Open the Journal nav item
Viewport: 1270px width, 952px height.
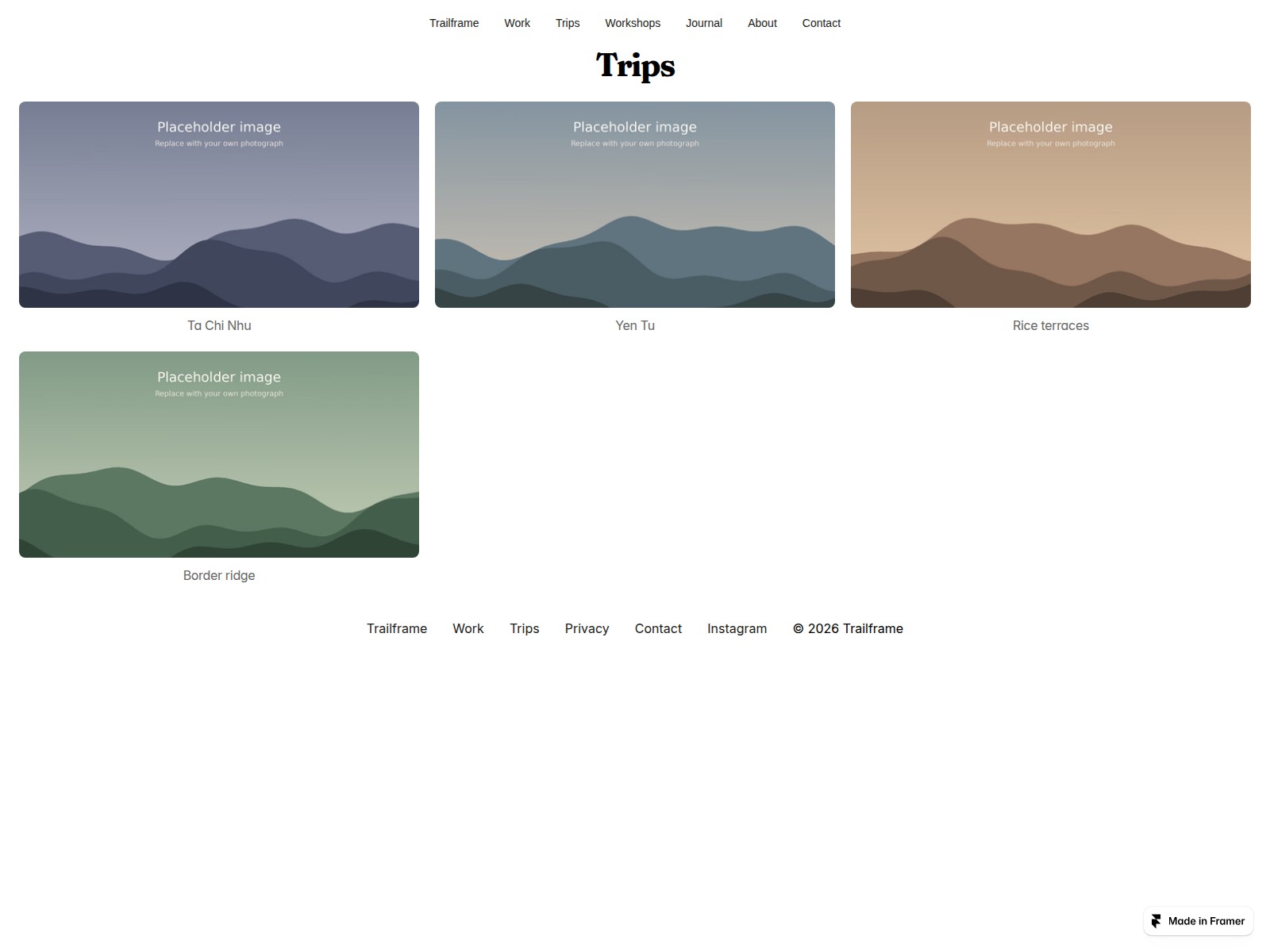[704, 23]
